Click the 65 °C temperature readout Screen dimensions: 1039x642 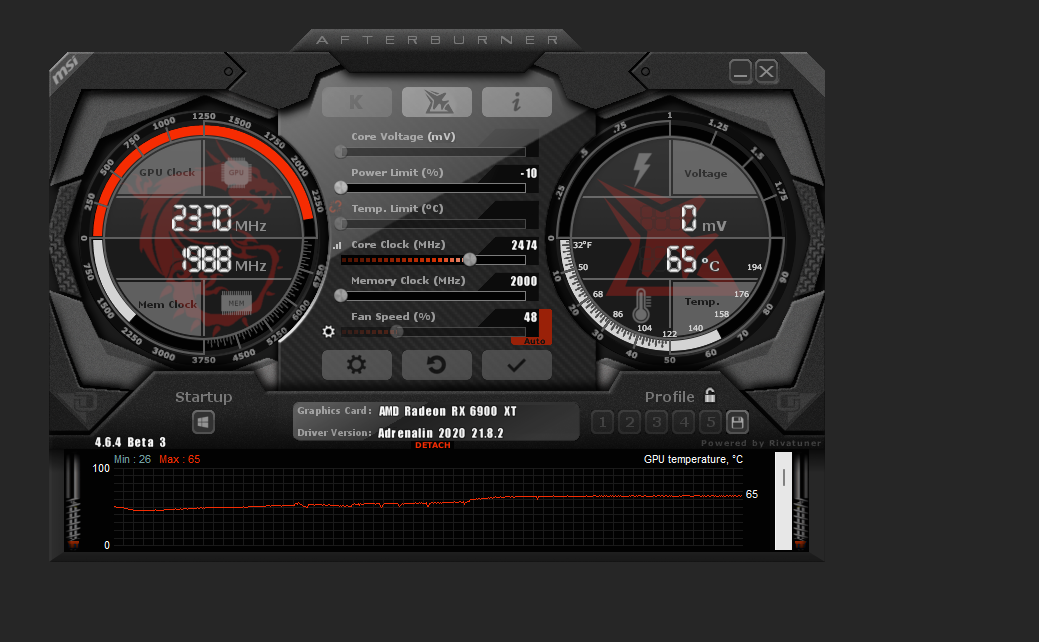point(692,259)
